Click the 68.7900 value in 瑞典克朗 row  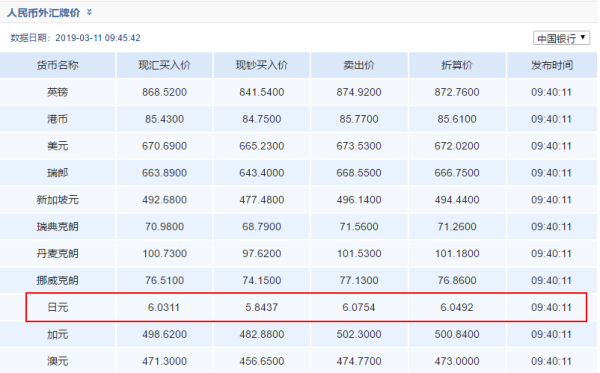262,226
